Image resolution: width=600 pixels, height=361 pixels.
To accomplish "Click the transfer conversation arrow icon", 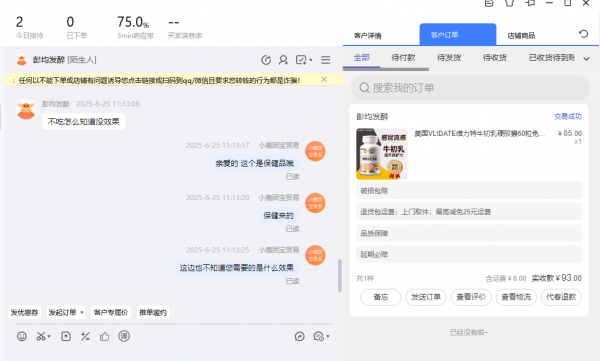I will (300, 336).
